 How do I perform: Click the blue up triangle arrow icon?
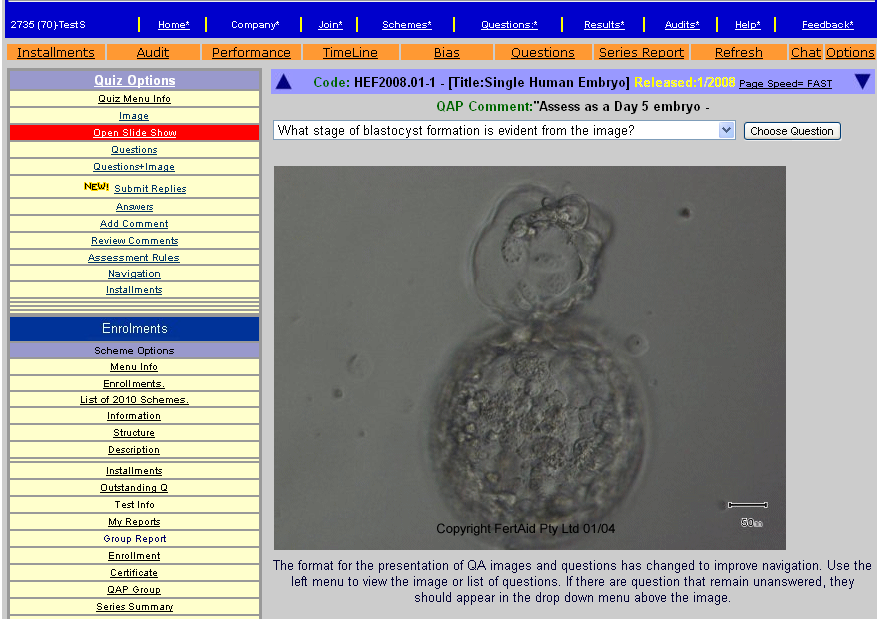point(283,83)
